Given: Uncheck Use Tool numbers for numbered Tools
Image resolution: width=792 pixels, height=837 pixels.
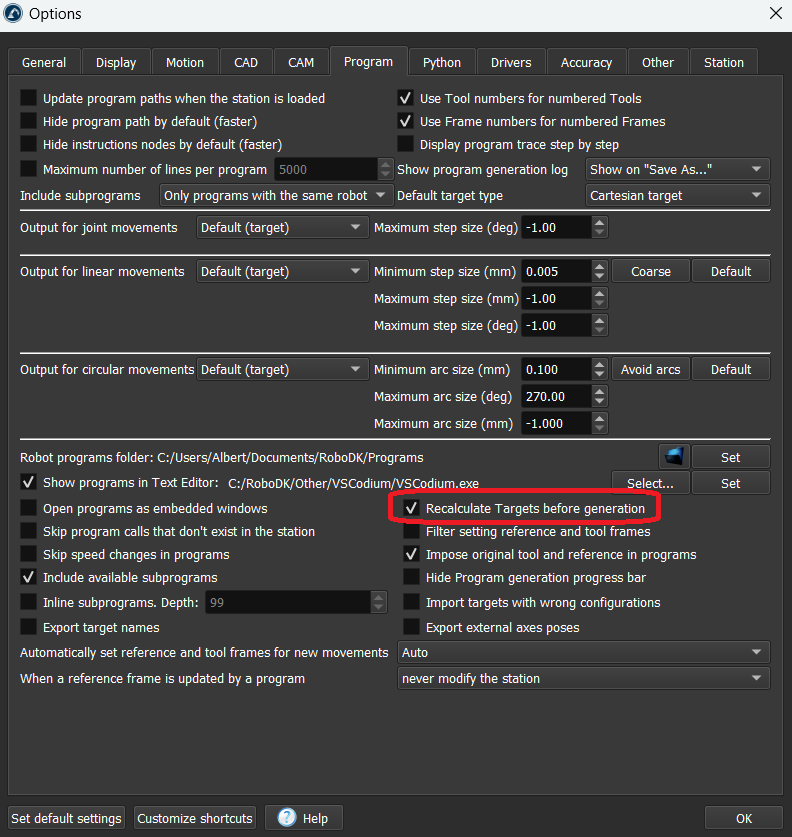Looking at the screenshot, I should 405,99.
